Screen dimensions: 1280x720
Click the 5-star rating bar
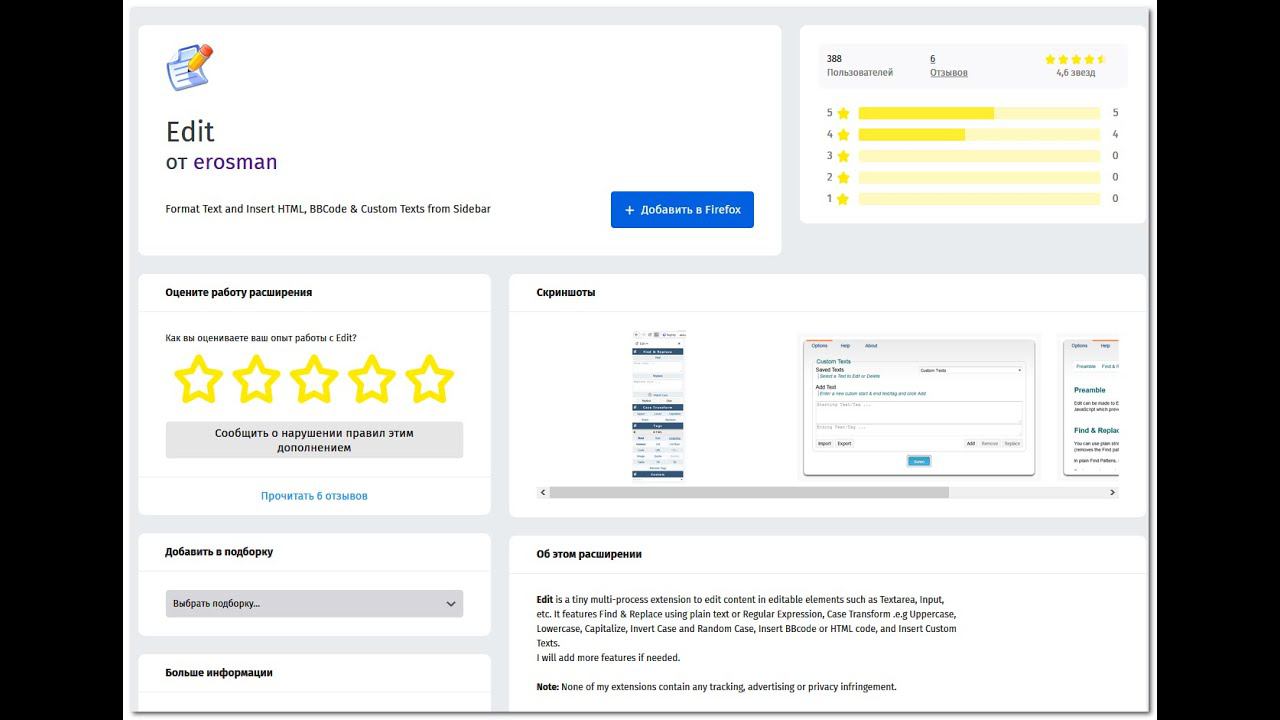979,113
